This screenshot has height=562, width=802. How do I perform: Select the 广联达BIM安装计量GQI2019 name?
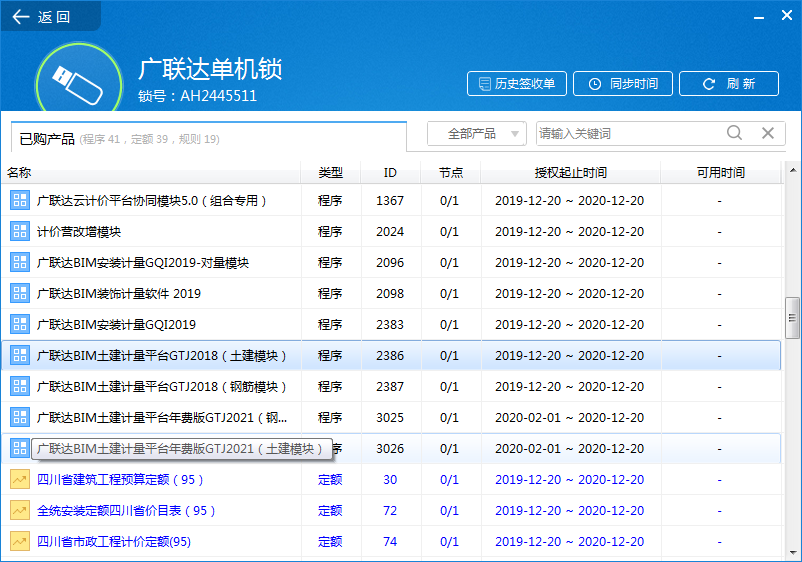[x=116, y=325]
